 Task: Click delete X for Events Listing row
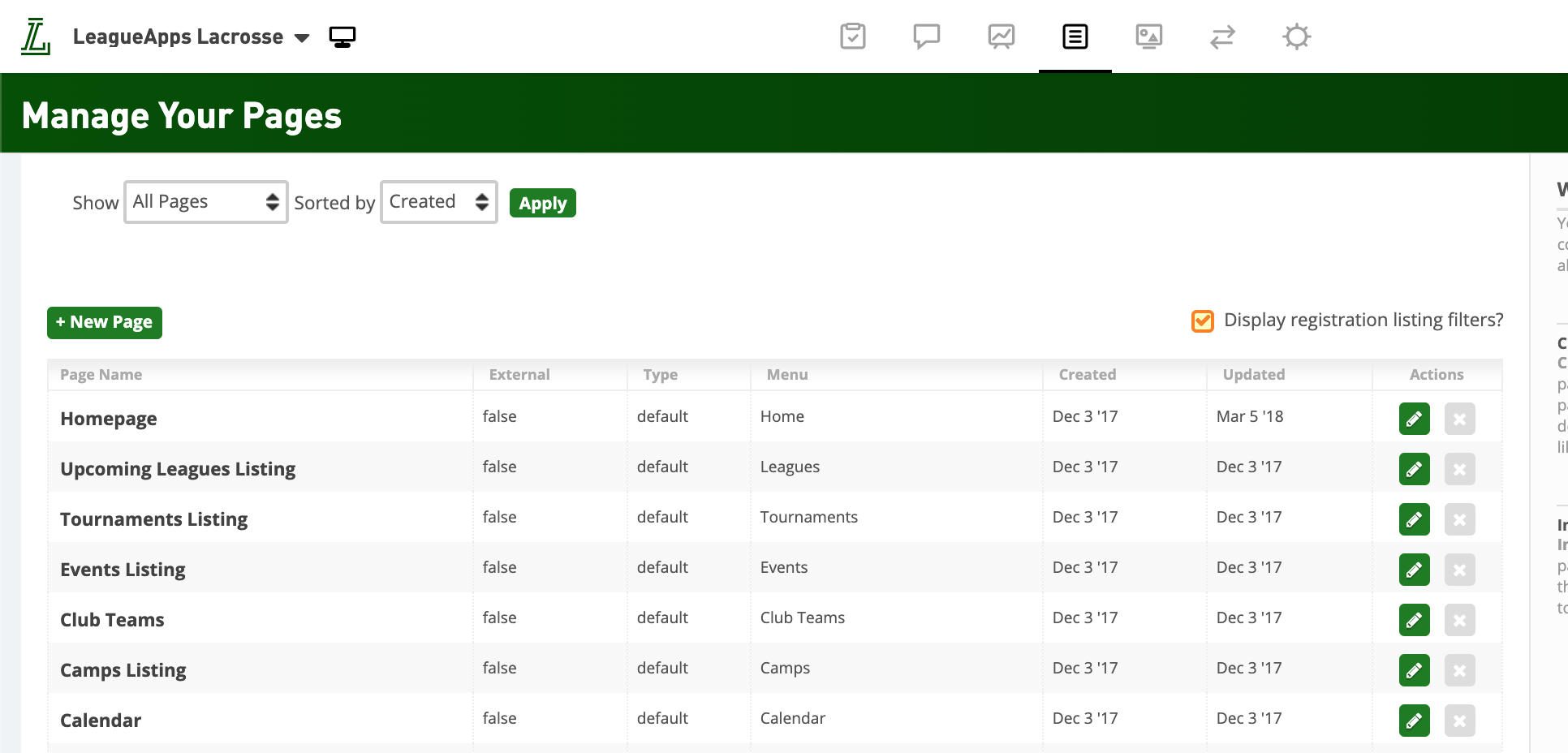[x=1460, y=570]
